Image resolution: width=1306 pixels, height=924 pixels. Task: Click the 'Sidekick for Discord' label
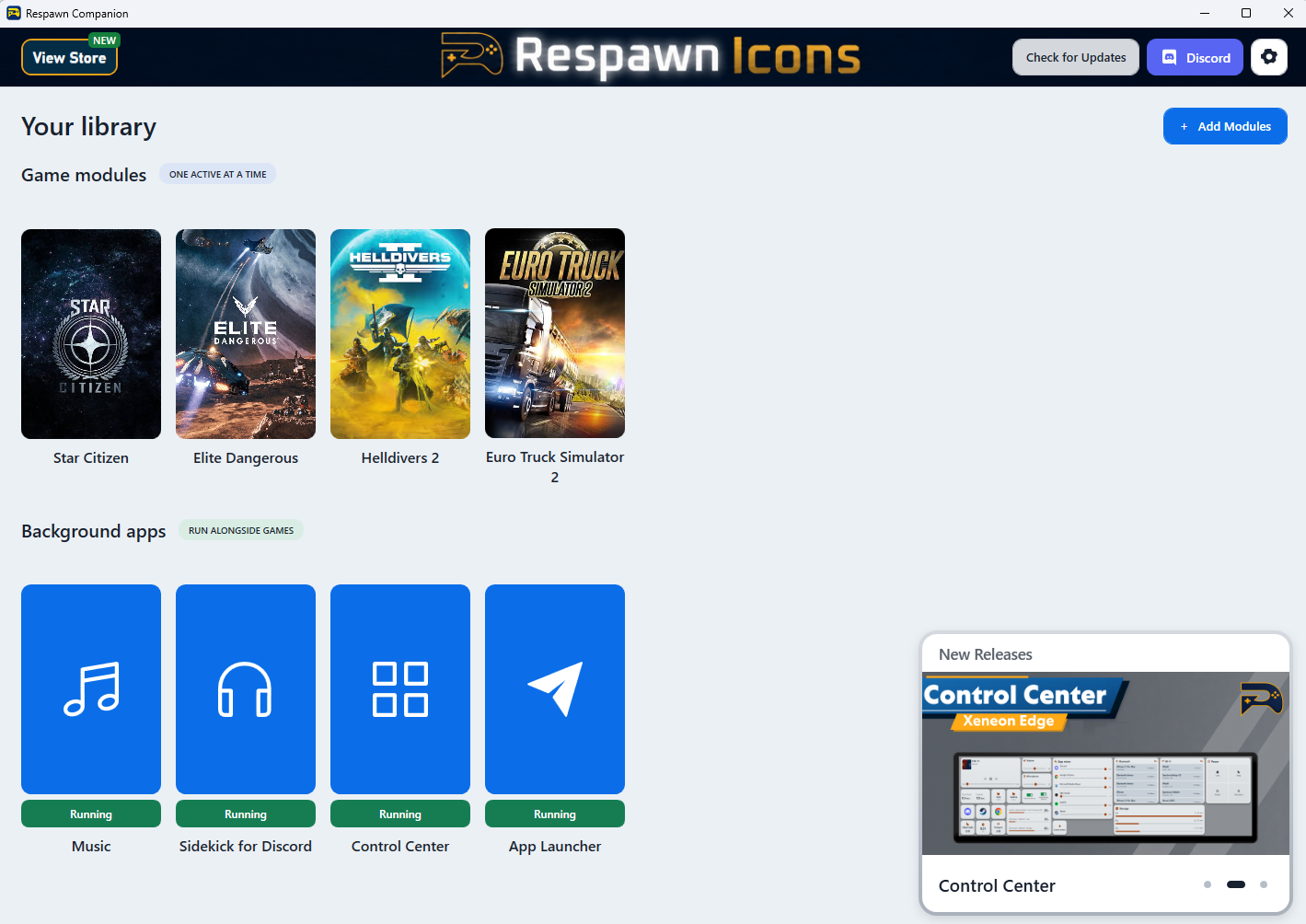pyautogui.click(x=246, y=846)
